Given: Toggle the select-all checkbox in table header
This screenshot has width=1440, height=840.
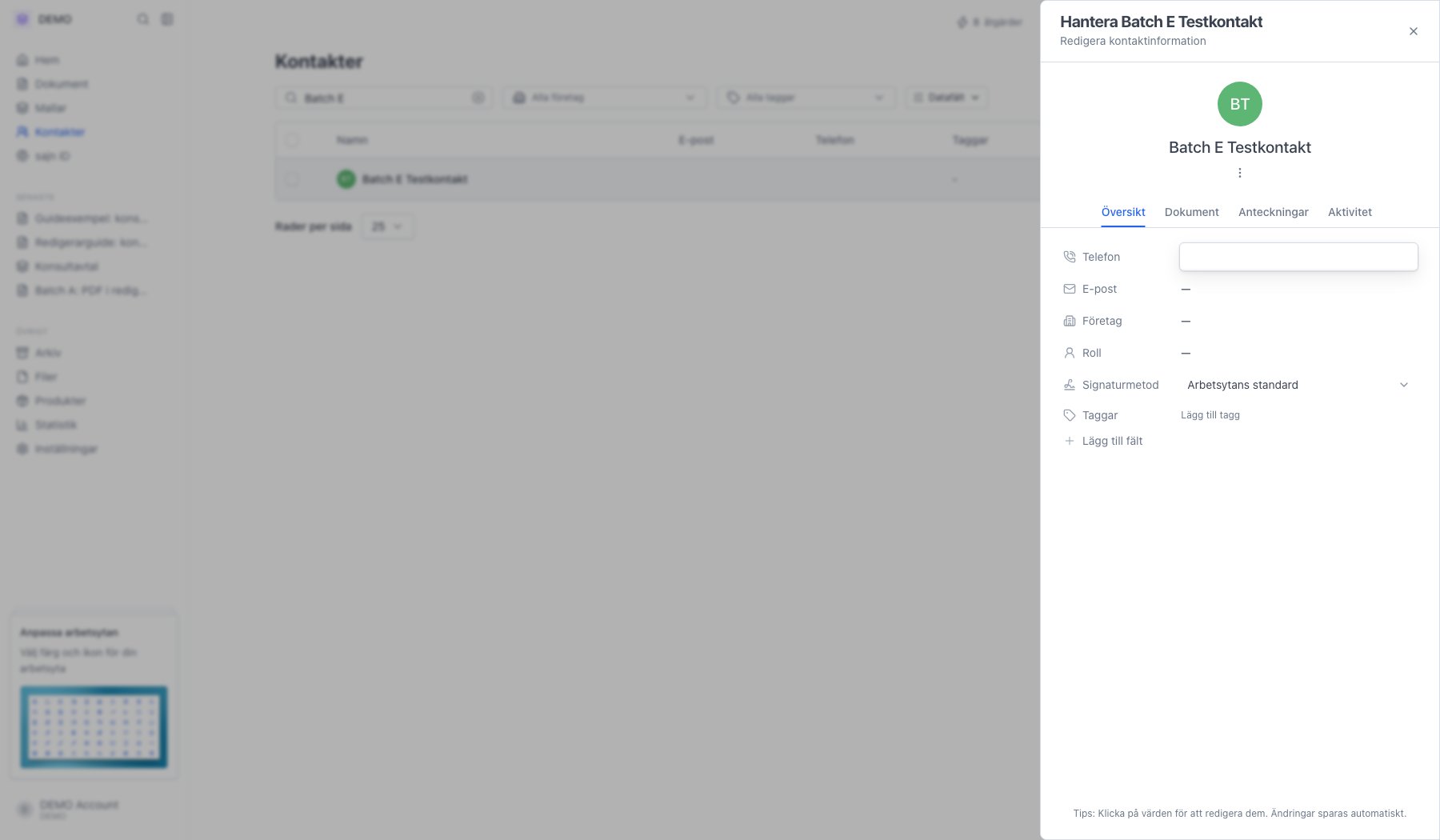Looking at the screenshot, I should click(x=292, y=140).
